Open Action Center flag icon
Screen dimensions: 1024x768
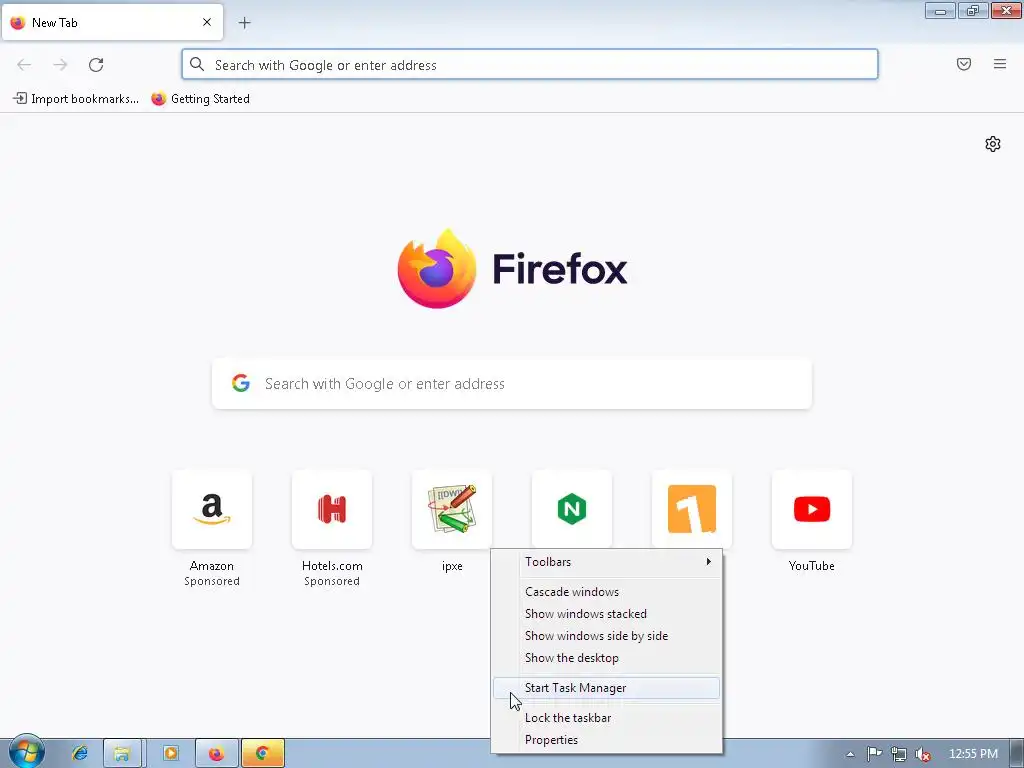pos(874,754)
